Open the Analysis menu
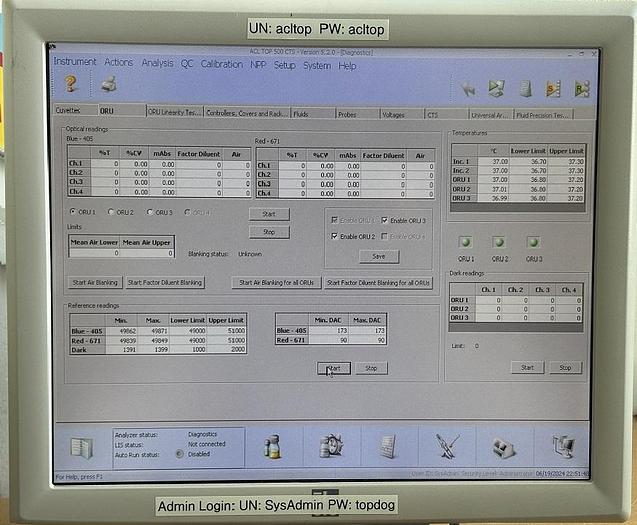This screenshot has height=525, width=637. [157, 63]
